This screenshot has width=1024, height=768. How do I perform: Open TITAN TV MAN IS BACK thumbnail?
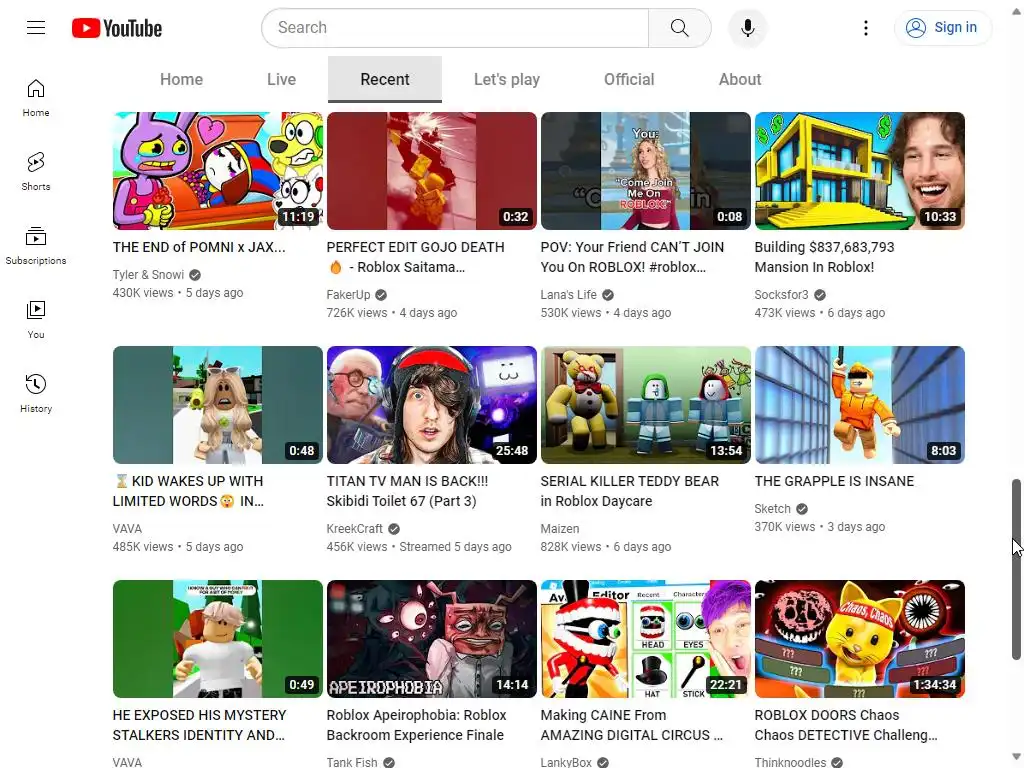coord(432,405)
